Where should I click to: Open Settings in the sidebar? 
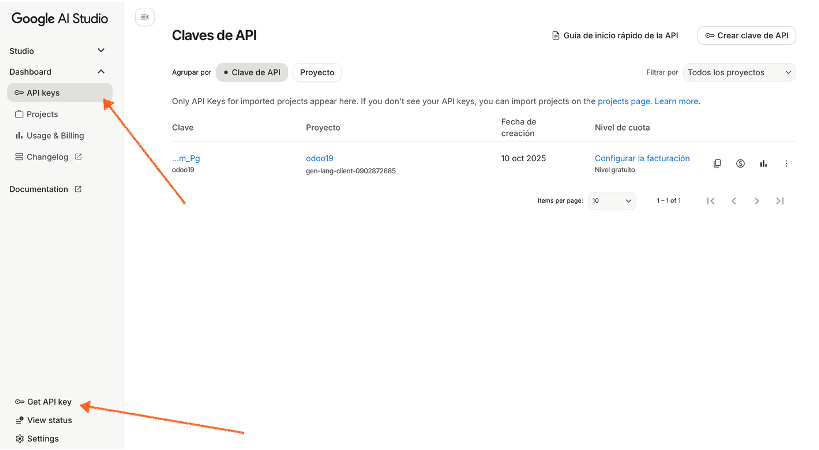click(x=37, y=439)
